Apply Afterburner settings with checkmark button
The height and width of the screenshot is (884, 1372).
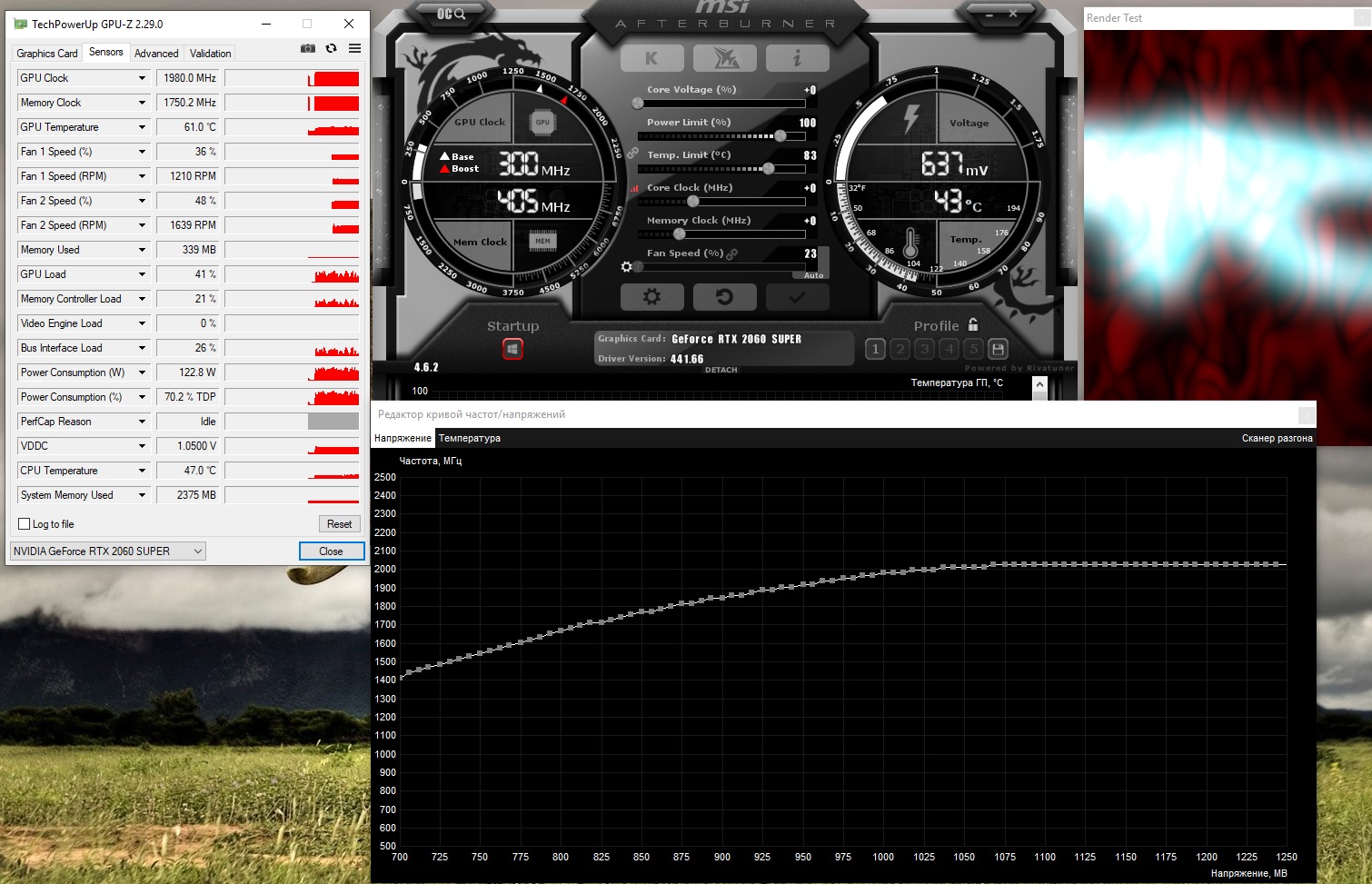797,297
